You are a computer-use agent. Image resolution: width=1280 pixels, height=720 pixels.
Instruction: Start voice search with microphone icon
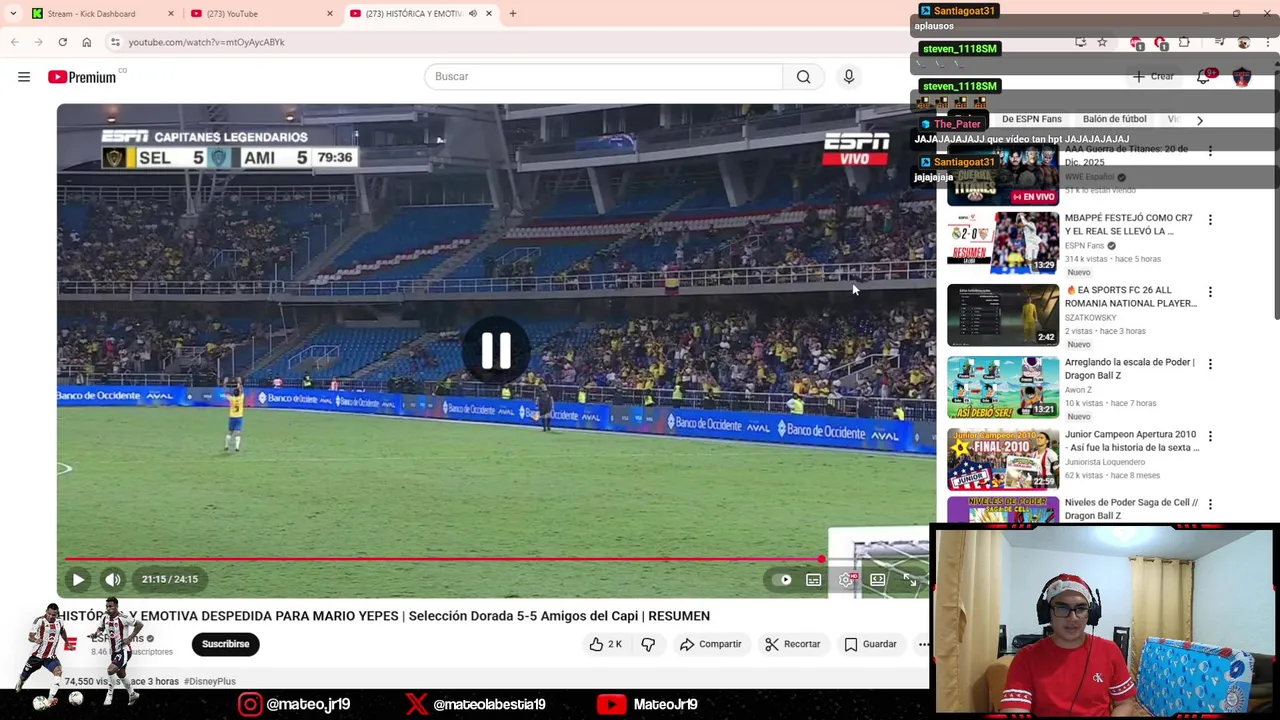(849, 77)
